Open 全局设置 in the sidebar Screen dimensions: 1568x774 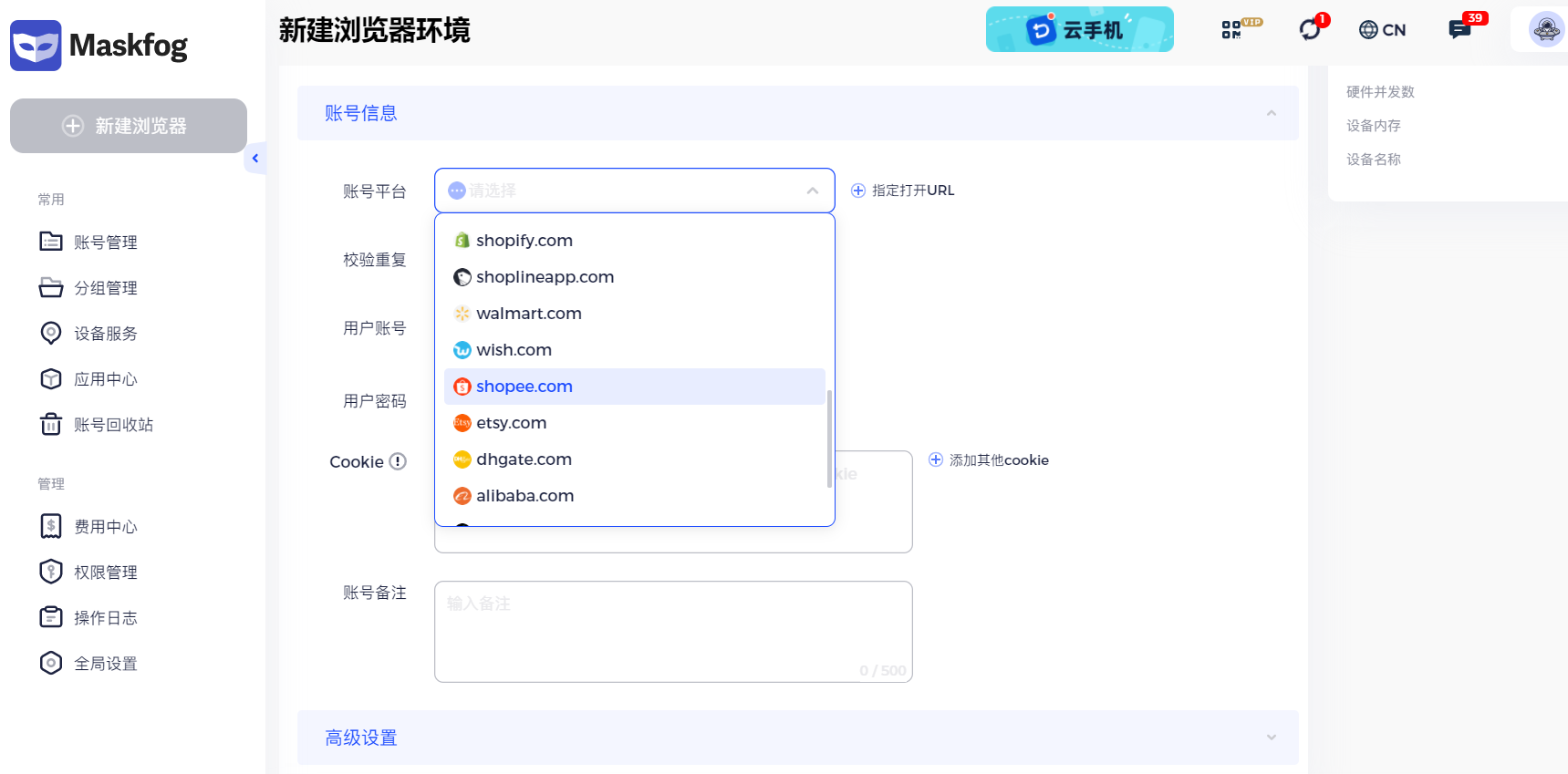coord(106,664)
